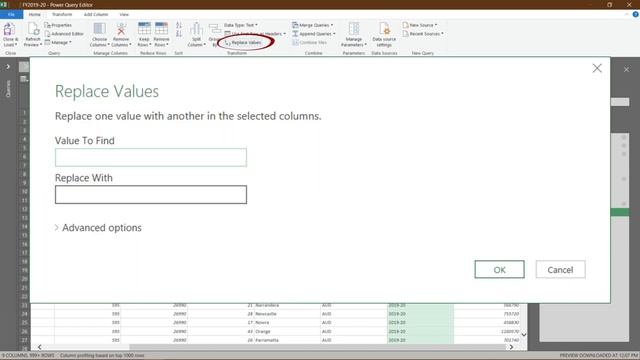Open the Advanced Editor

(64, 34)
